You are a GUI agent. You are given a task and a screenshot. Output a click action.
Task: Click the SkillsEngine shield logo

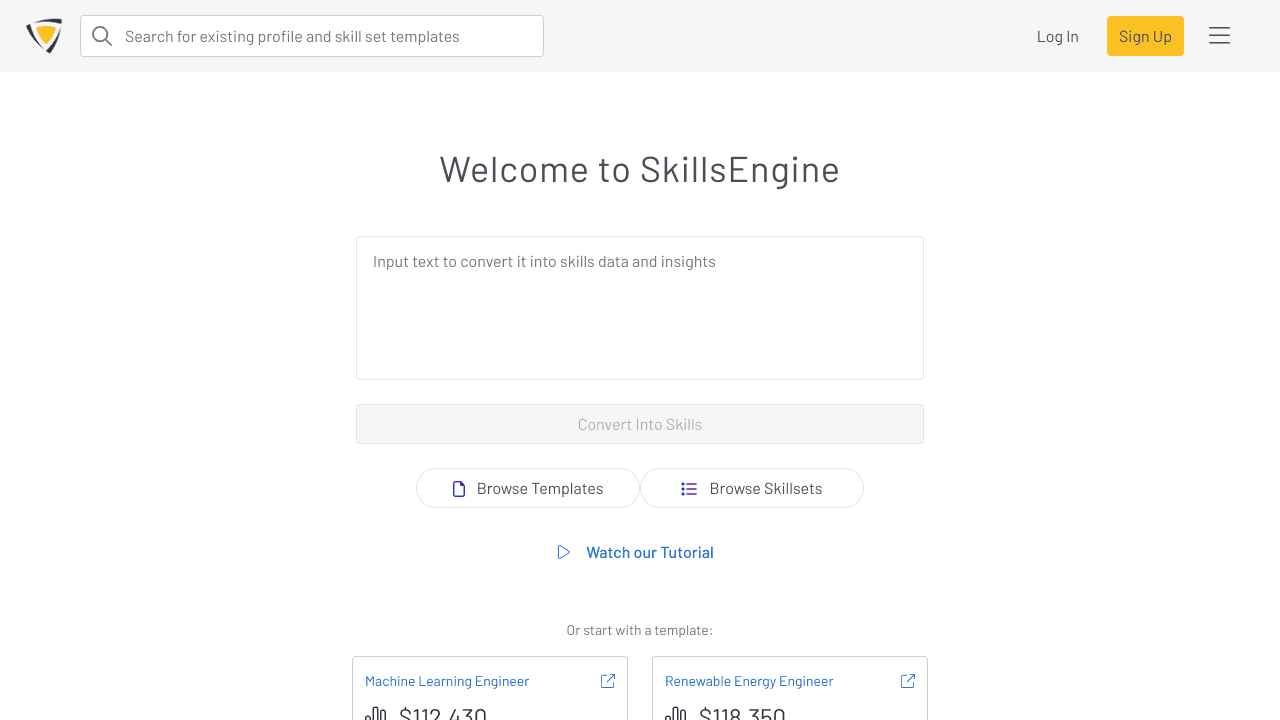pyautogui.click(x=44, y=36)
